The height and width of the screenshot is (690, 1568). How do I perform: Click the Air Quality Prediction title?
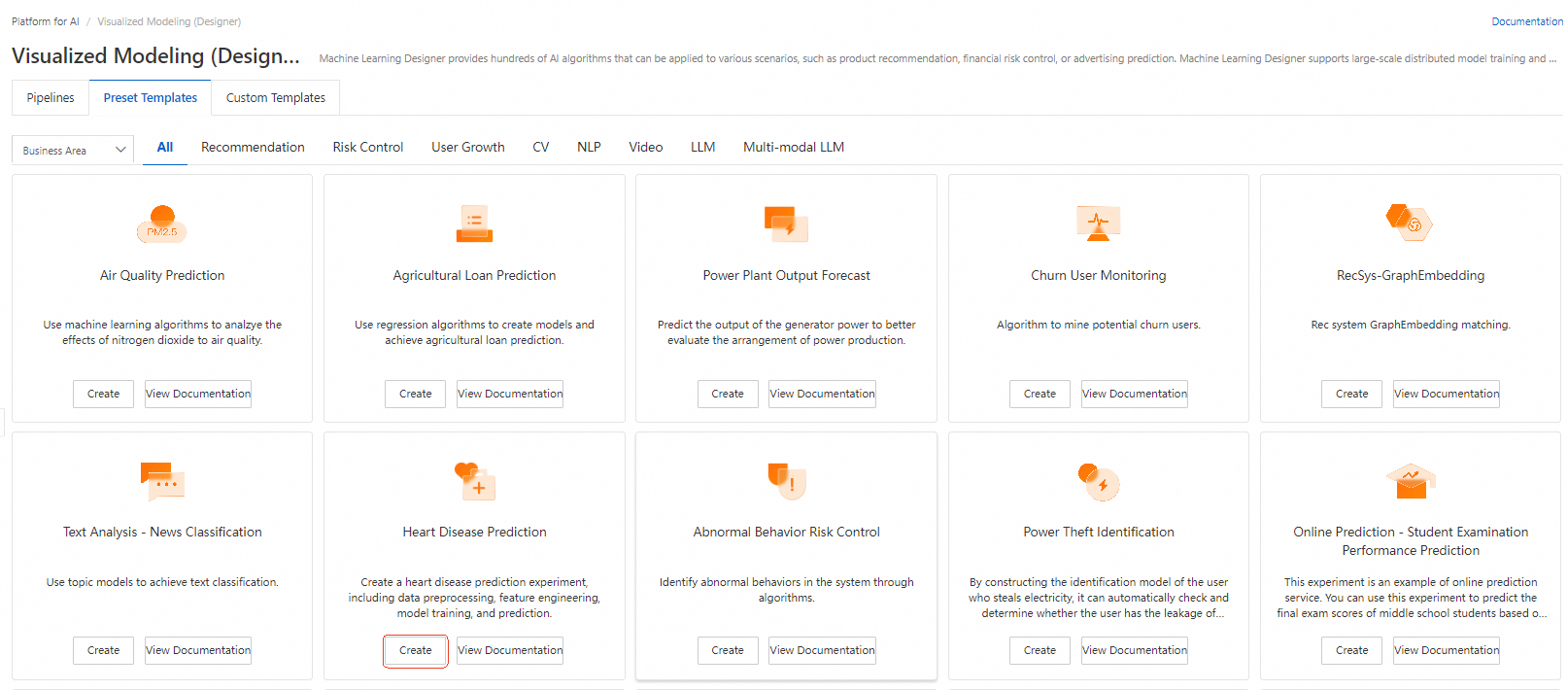coord(162,275)
